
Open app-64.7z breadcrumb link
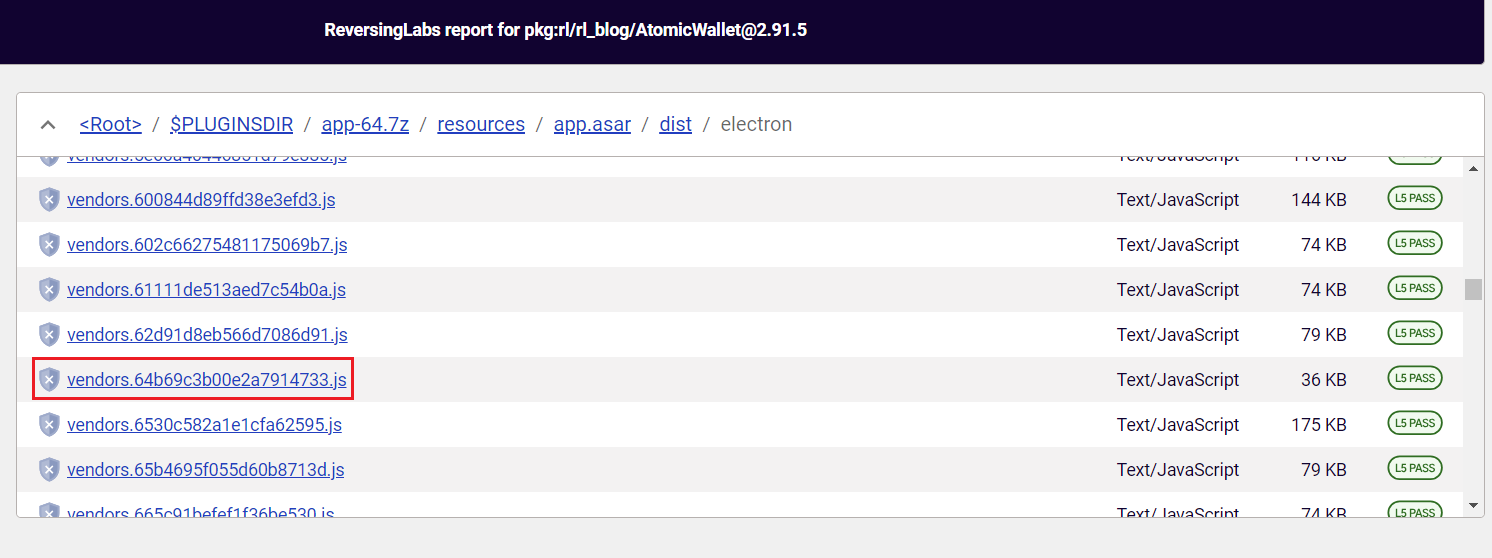tap(365, 125)
